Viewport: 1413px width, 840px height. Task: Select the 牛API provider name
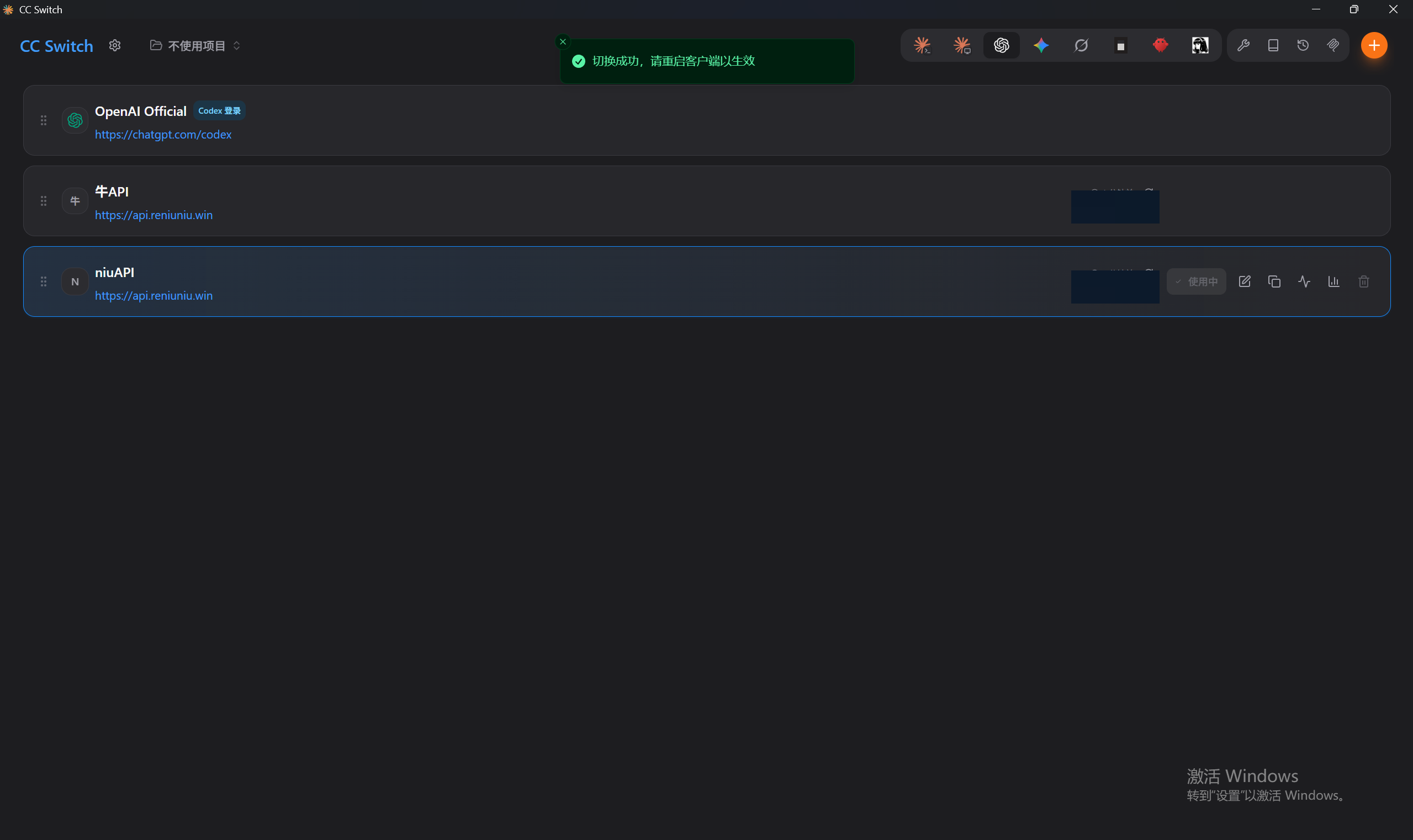click(112, 192)
